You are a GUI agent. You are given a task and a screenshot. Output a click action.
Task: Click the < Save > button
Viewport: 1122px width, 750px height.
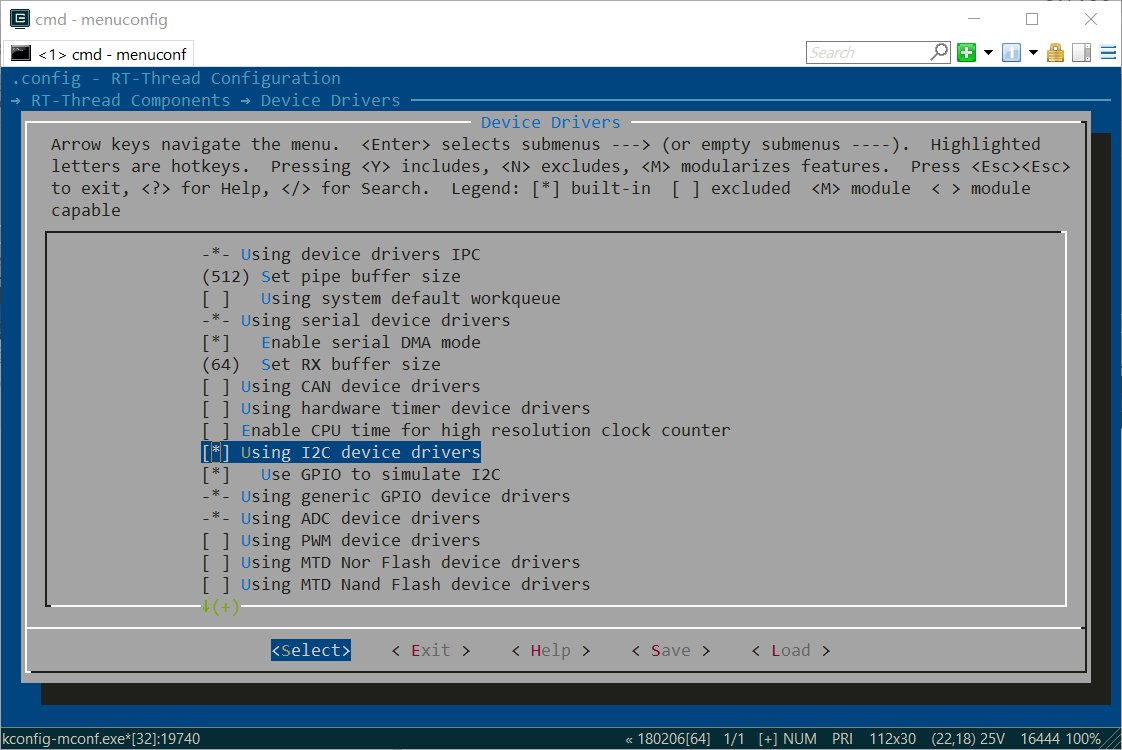click(670, 651)
